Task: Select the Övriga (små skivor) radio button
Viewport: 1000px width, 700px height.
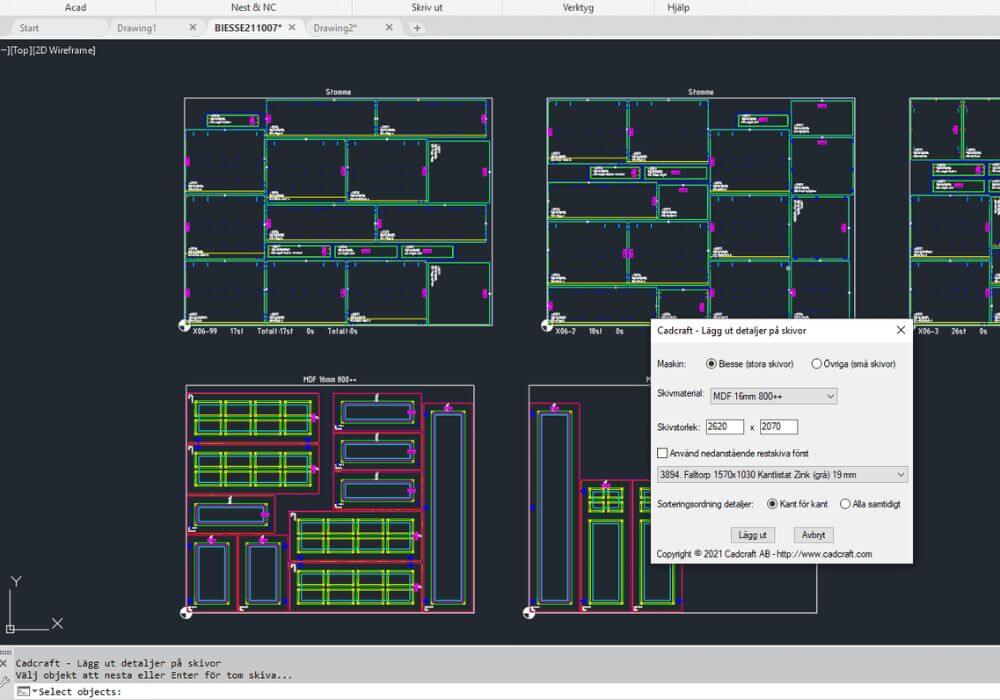Action: [816, 364]
